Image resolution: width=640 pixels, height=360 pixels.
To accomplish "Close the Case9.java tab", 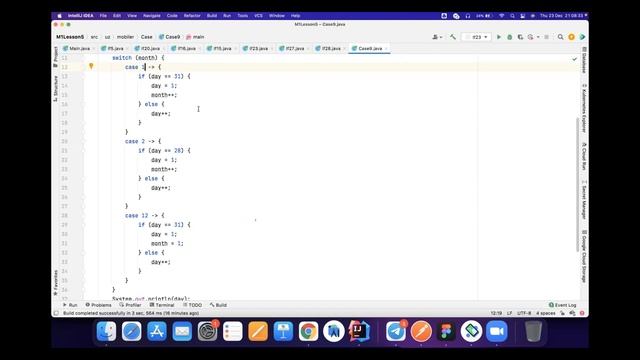I will [386, 49].
